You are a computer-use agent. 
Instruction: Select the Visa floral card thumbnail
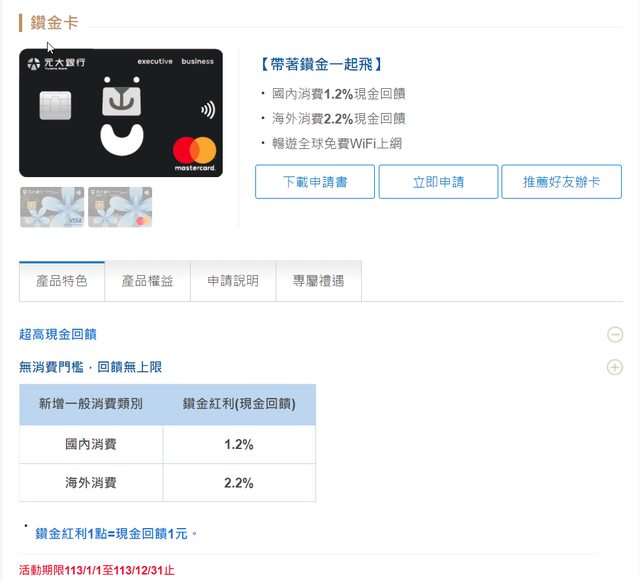[x=51, y=207]
